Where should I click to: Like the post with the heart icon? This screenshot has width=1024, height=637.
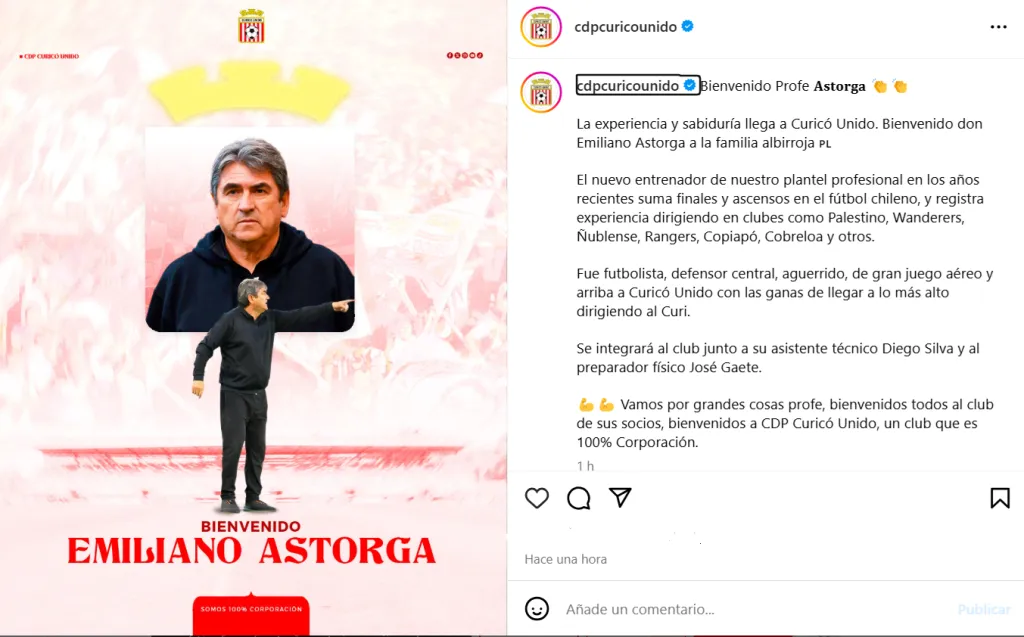(x=537, y=498)
